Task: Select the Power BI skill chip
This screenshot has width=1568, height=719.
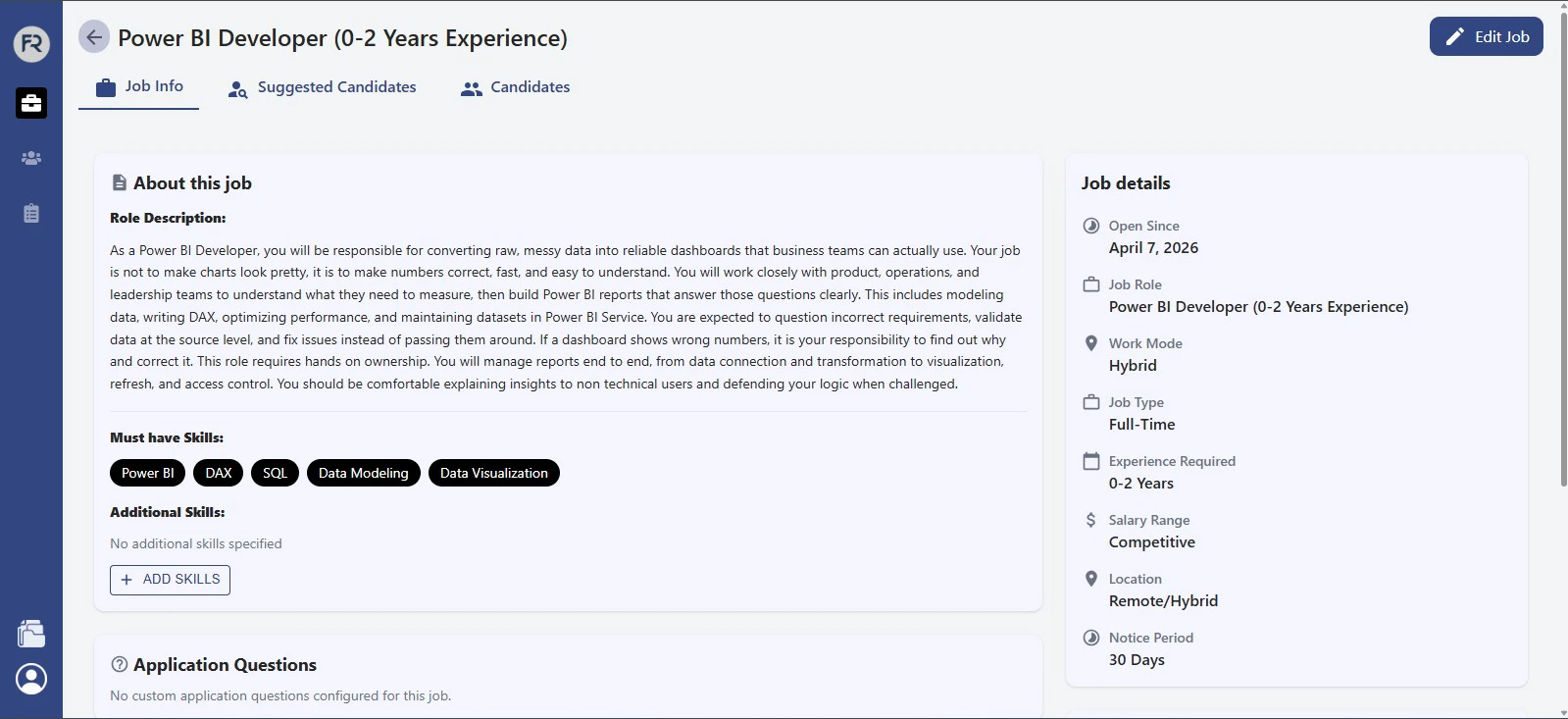Action: [148, 473]
